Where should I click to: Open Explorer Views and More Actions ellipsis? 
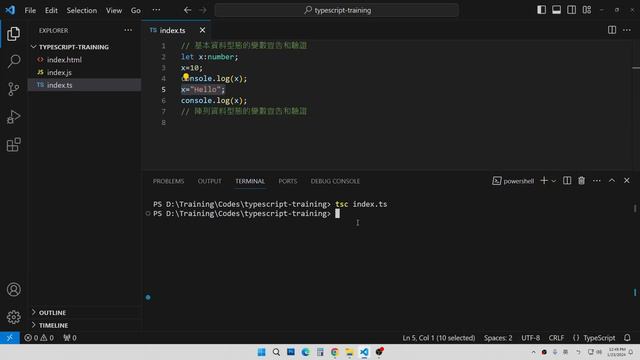pyautogui.click(x=128, y=30)
